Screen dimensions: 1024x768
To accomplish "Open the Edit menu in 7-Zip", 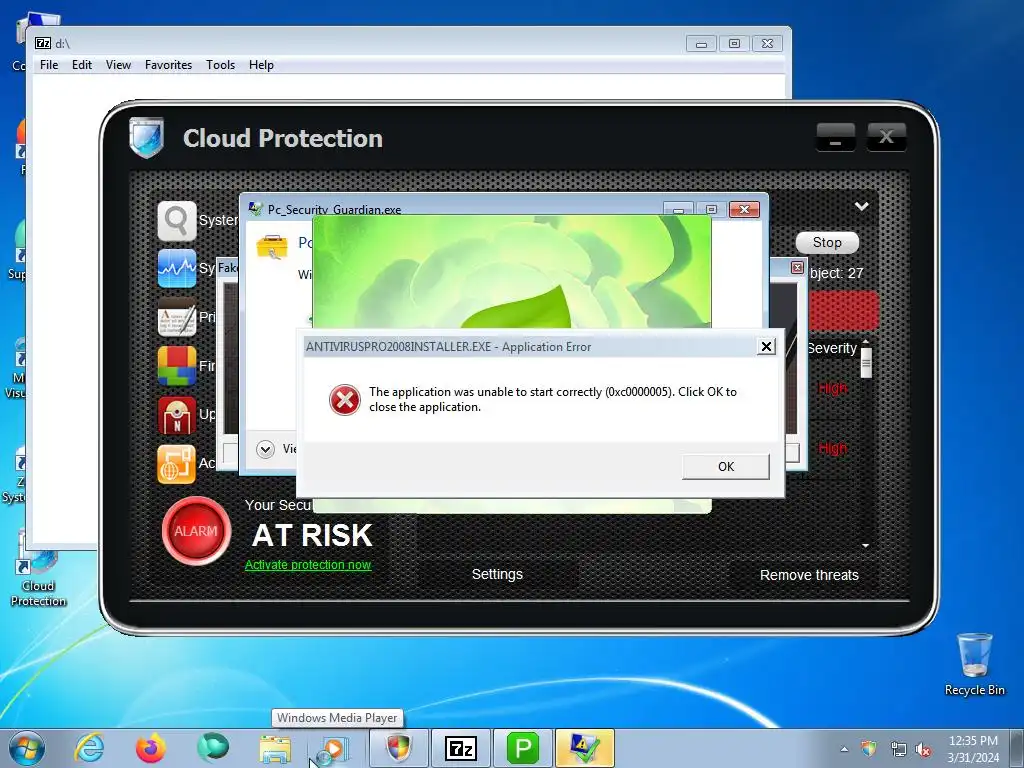I will tap(82, 65).
